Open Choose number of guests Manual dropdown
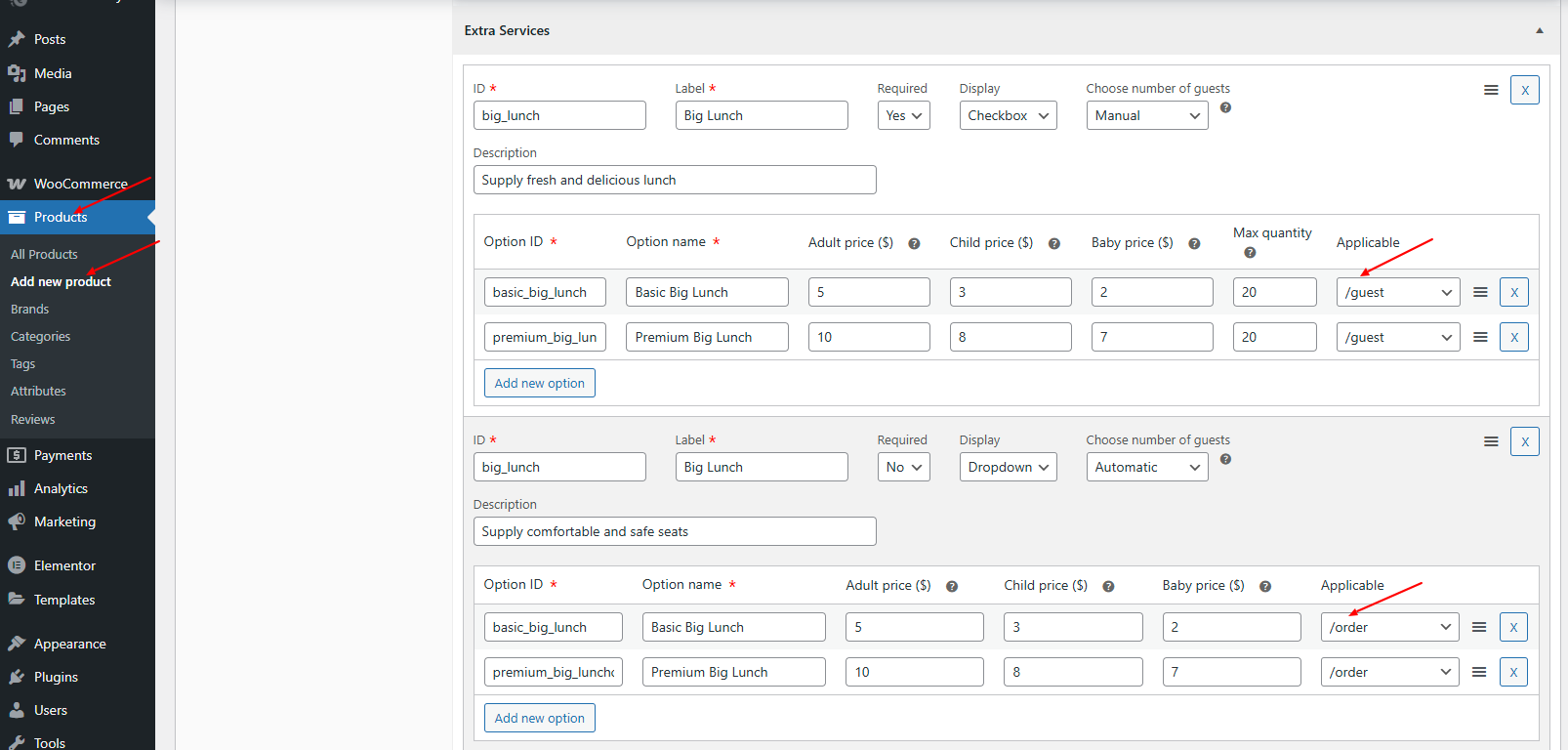This screenshot has height=750, width=1568. point(1146,115)
